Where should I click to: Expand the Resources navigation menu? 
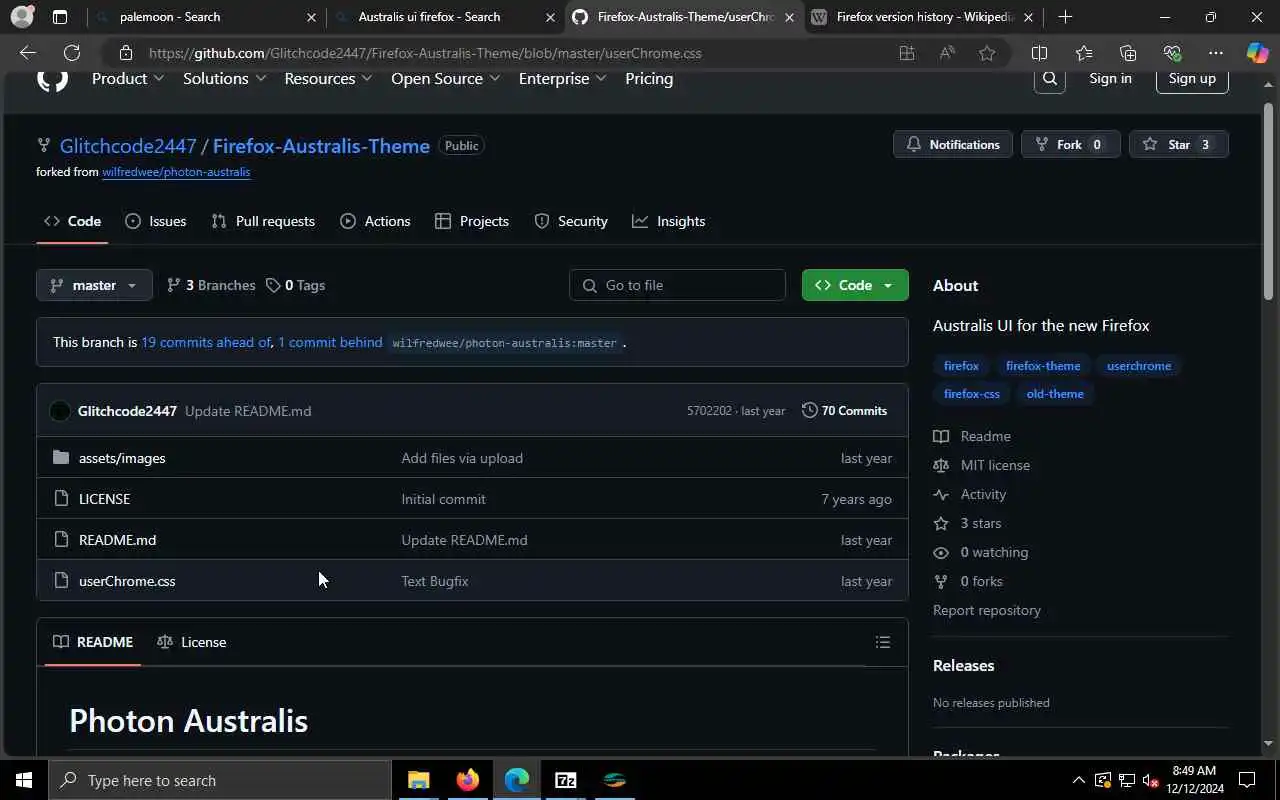coord(328,79)
